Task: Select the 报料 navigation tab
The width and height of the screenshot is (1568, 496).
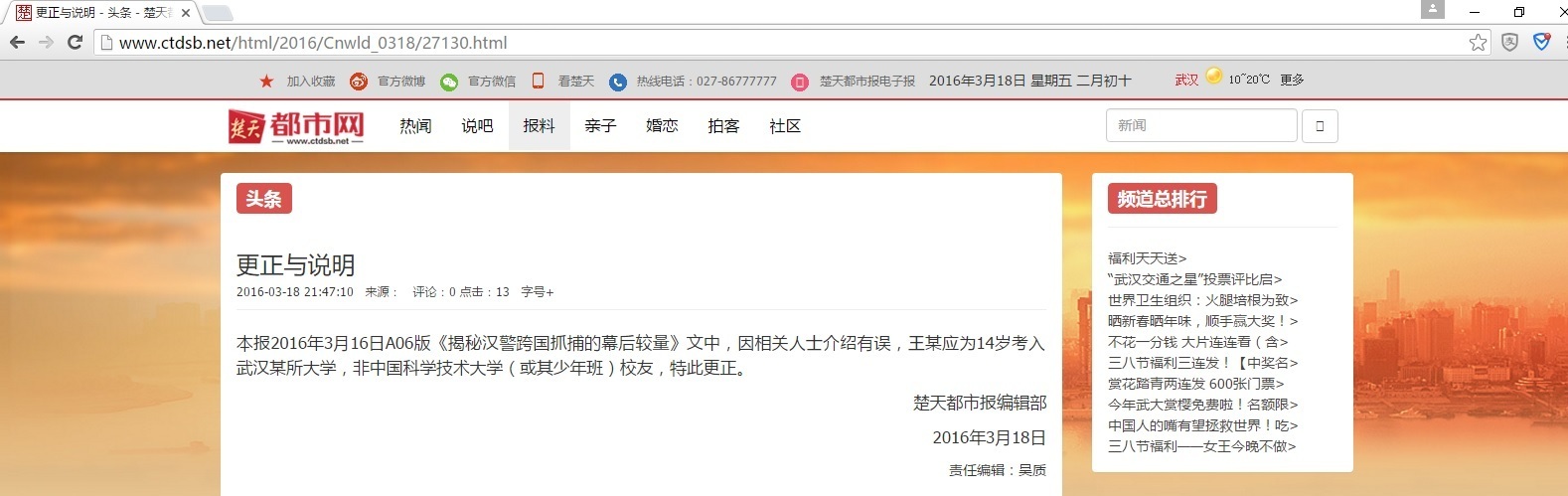Action: [539, 126]
